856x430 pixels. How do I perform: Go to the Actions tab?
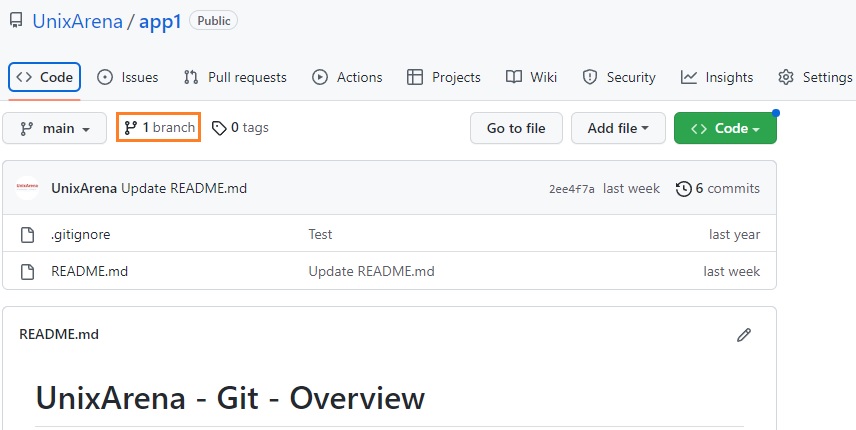(347, 77)
